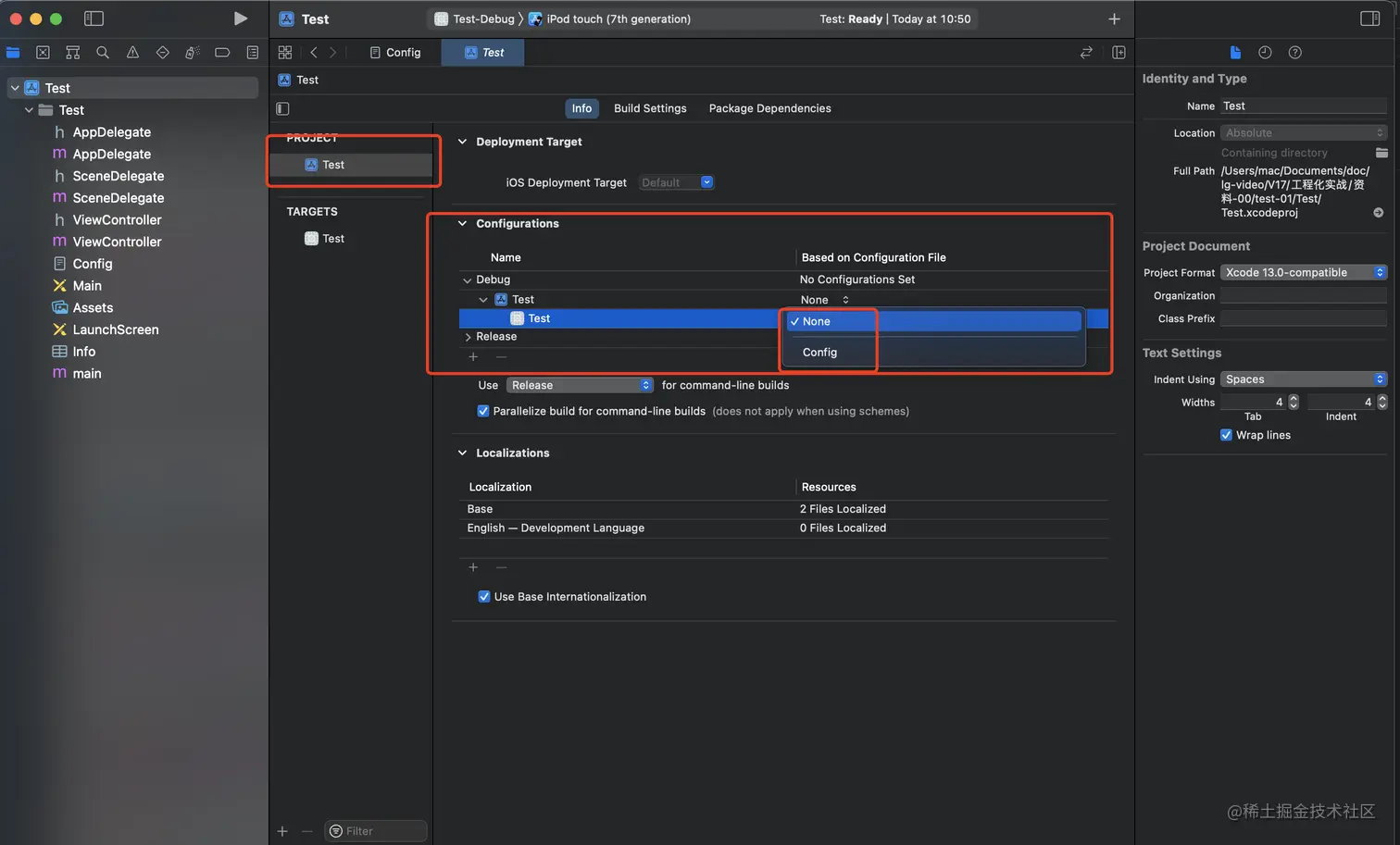Increment the Indent width stepper
Viewport: 1400px width, 845px height.
[1382, 398]
